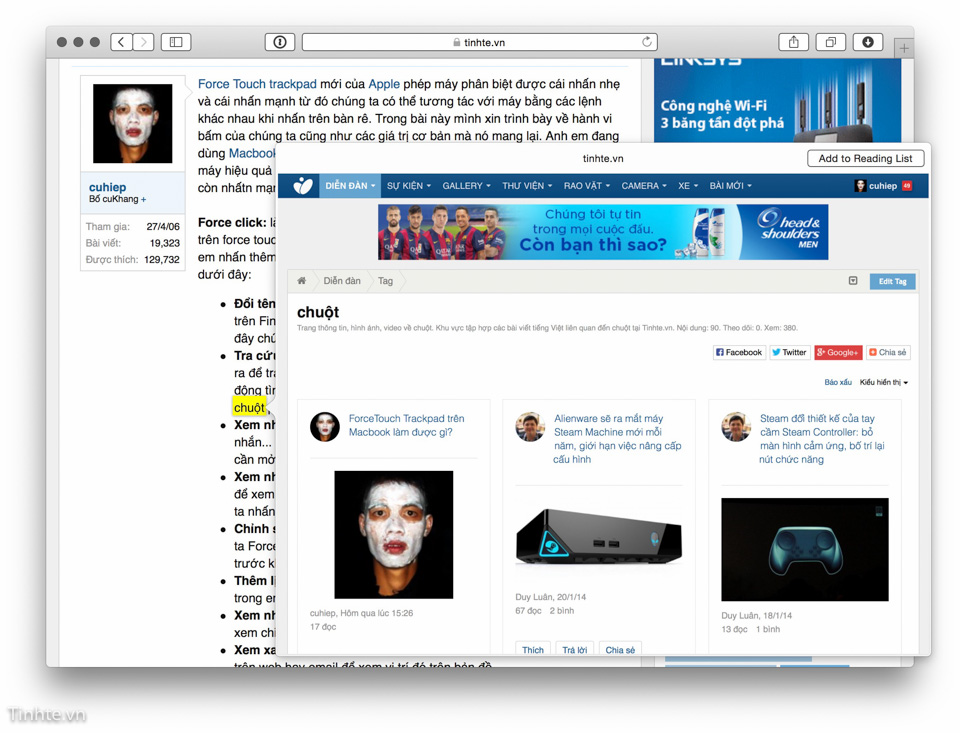Screen dimensions: 960x733
Task: Open the face-mask thumbnail in the ForceTouch card
Action: (394, 535)
